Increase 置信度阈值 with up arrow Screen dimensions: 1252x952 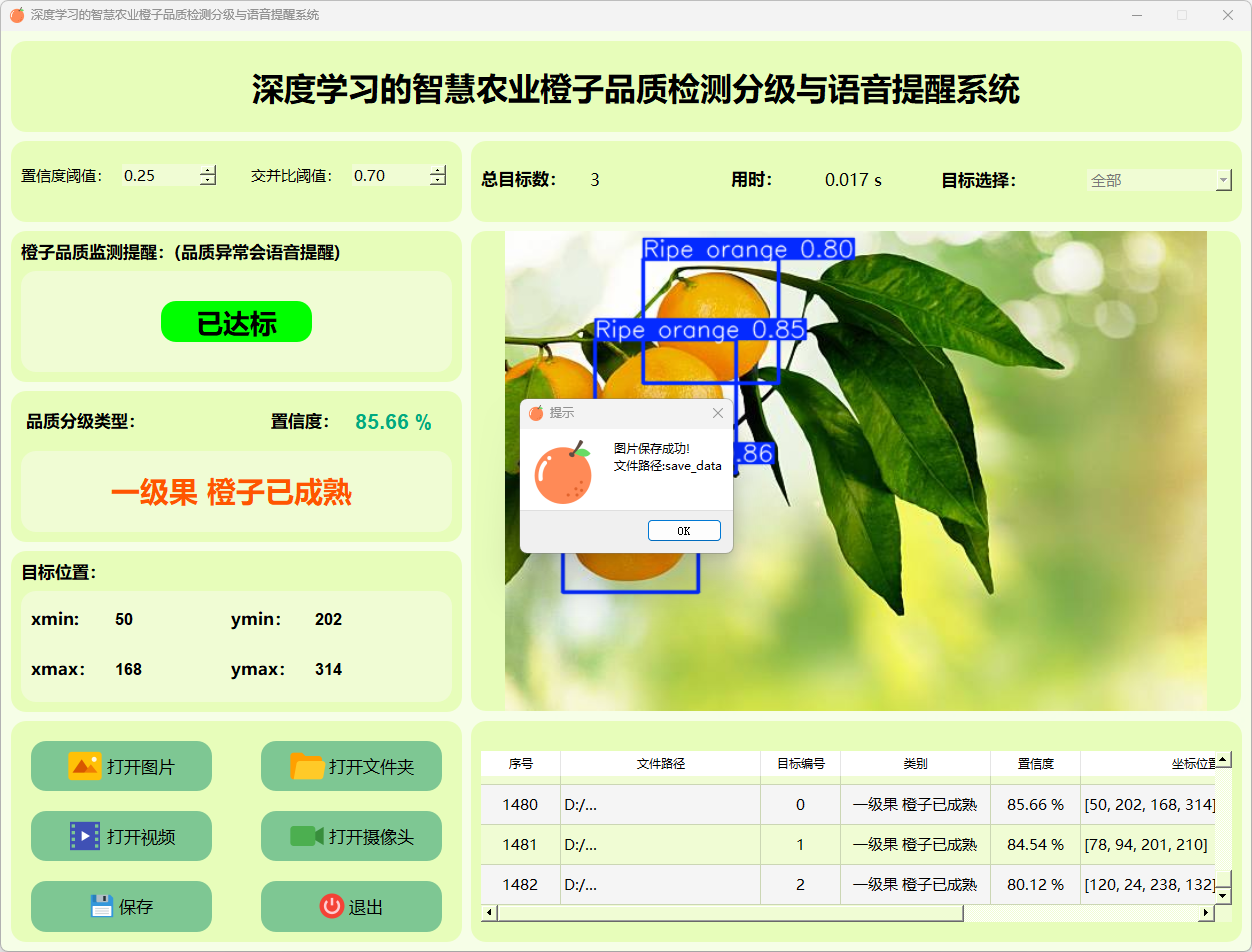pos(208,170)
